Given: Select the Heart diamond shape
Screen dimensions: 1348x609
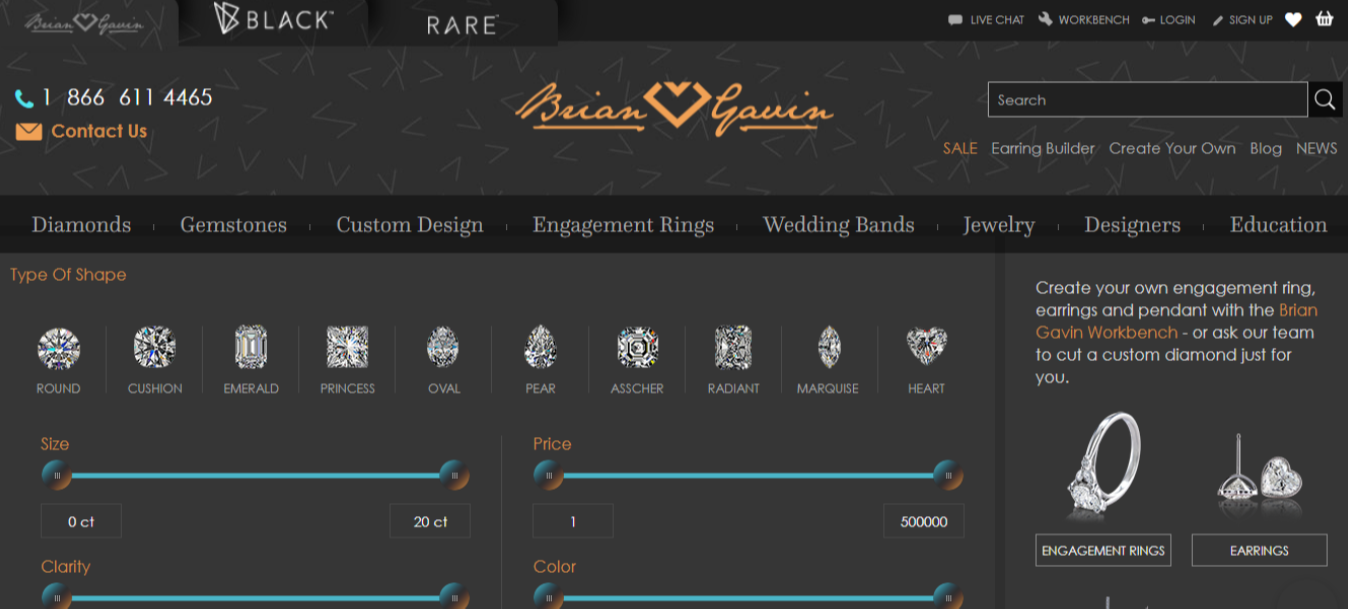Looking at the screenshot, I should (926, 360).
